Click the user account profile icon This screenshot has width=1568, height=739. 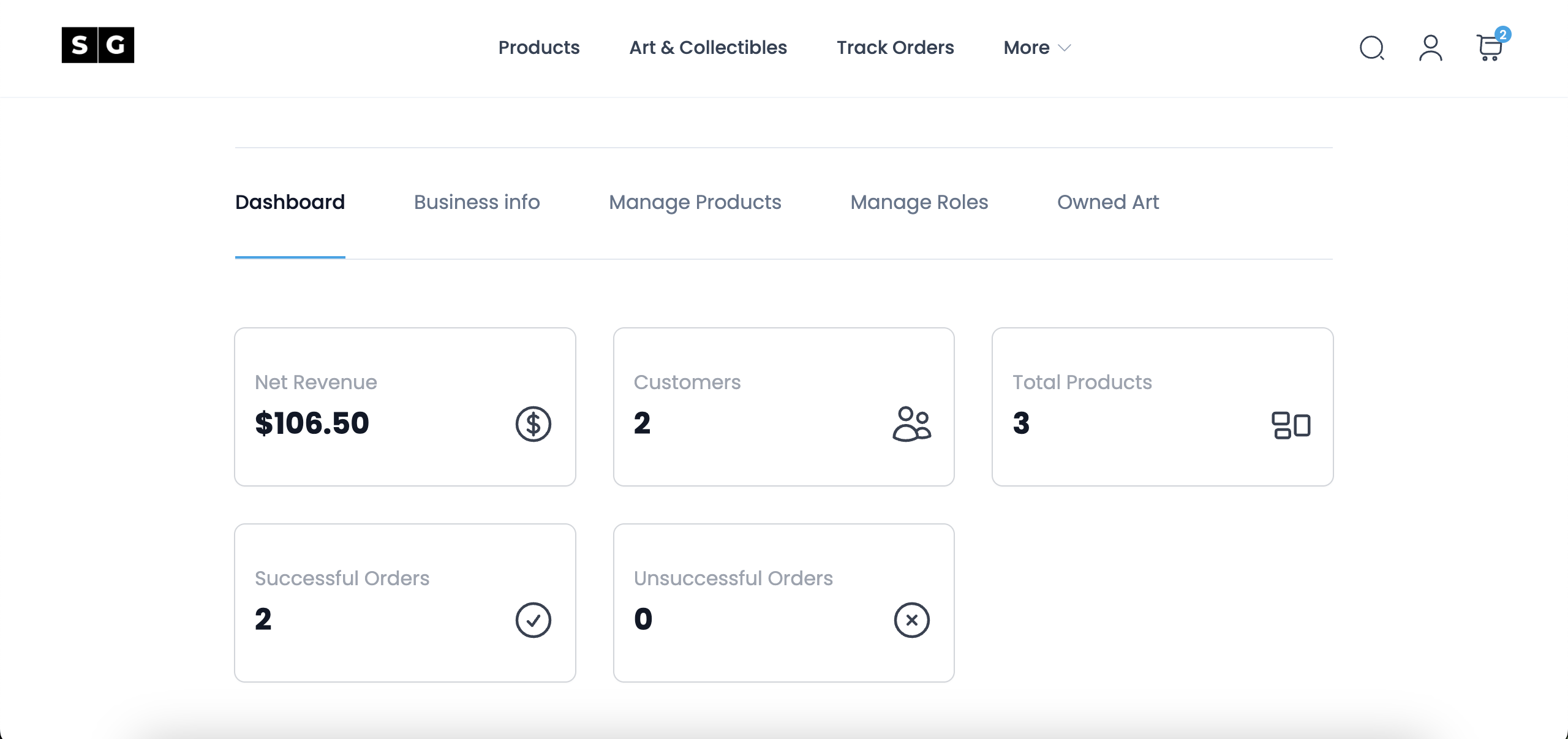click(1430, 48)
